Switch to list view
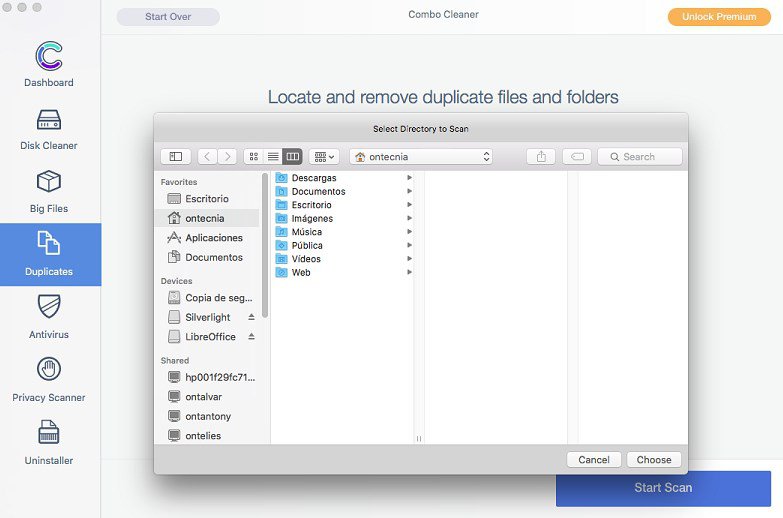 [273, 157]
